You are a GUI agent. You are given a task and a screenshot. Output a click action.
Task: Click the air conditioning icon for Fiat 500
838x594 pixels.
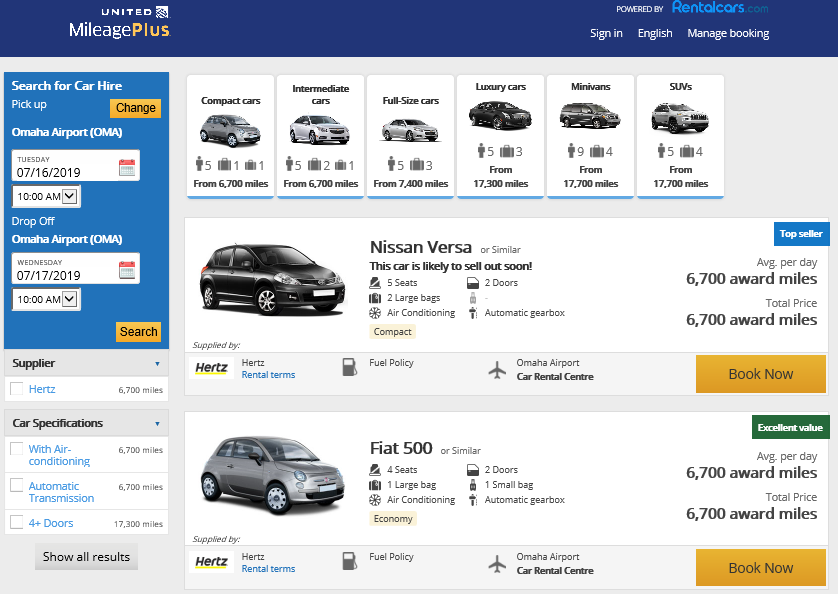[x=375, y=500]
